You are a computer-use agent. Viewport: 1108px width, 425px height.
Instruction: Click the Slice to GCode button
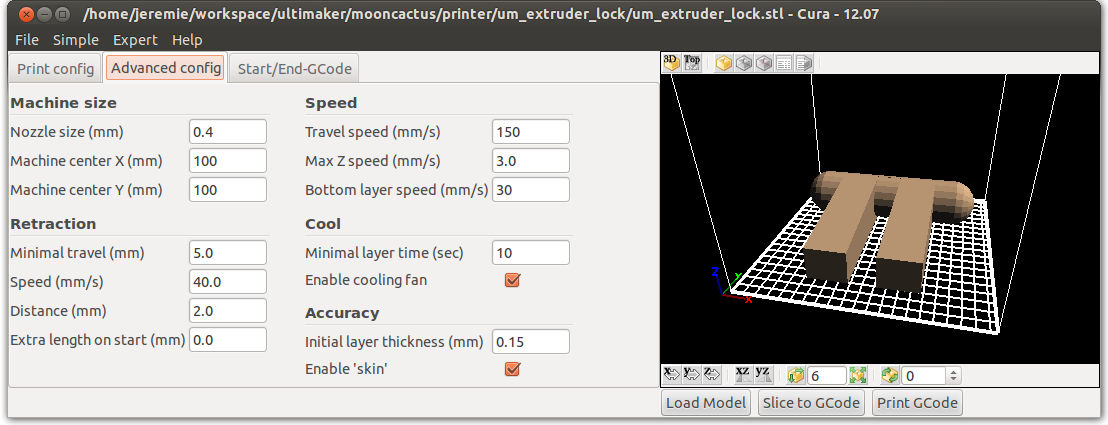pos(812,403)
